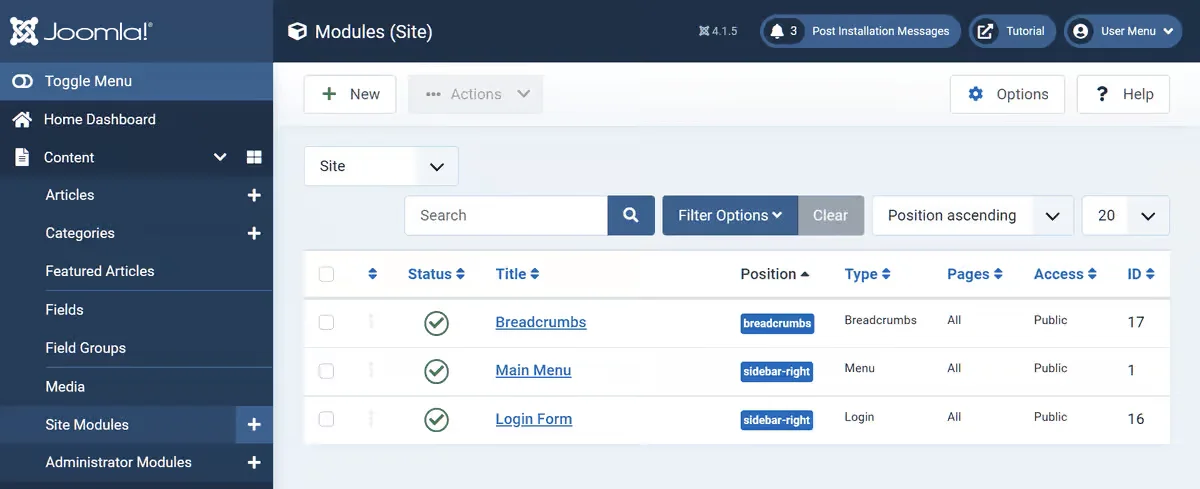Click the New module button

350,94
